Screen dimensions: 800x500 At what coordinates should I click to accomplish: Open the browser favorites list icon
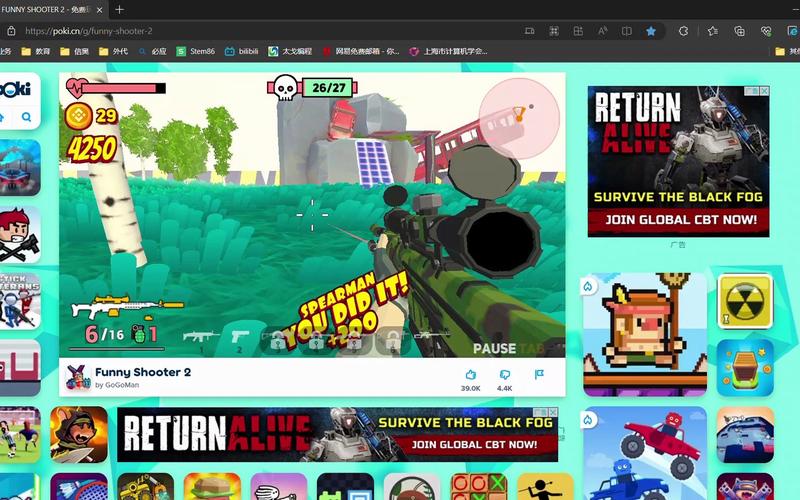[x=713, y=31]
